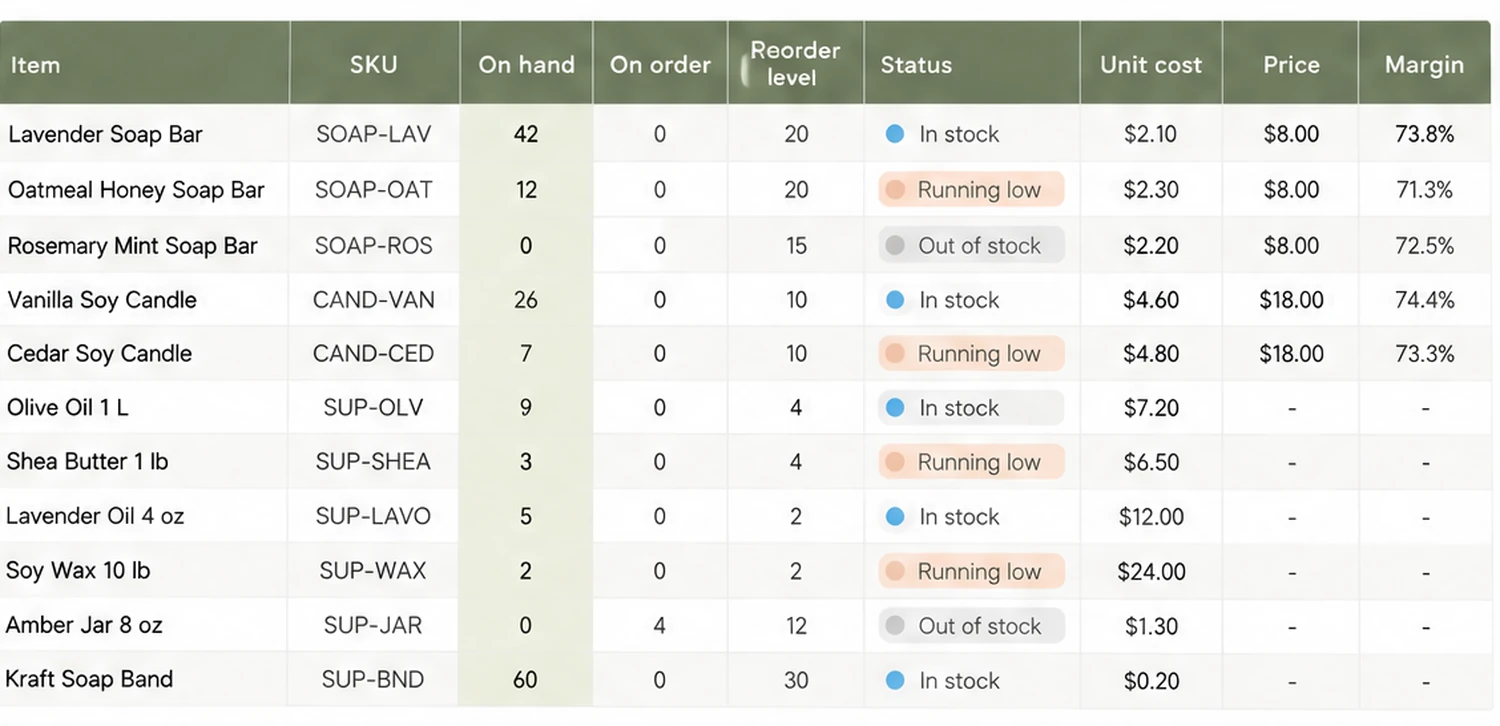Select the 74.4% margin cell

click(1424, 300)
